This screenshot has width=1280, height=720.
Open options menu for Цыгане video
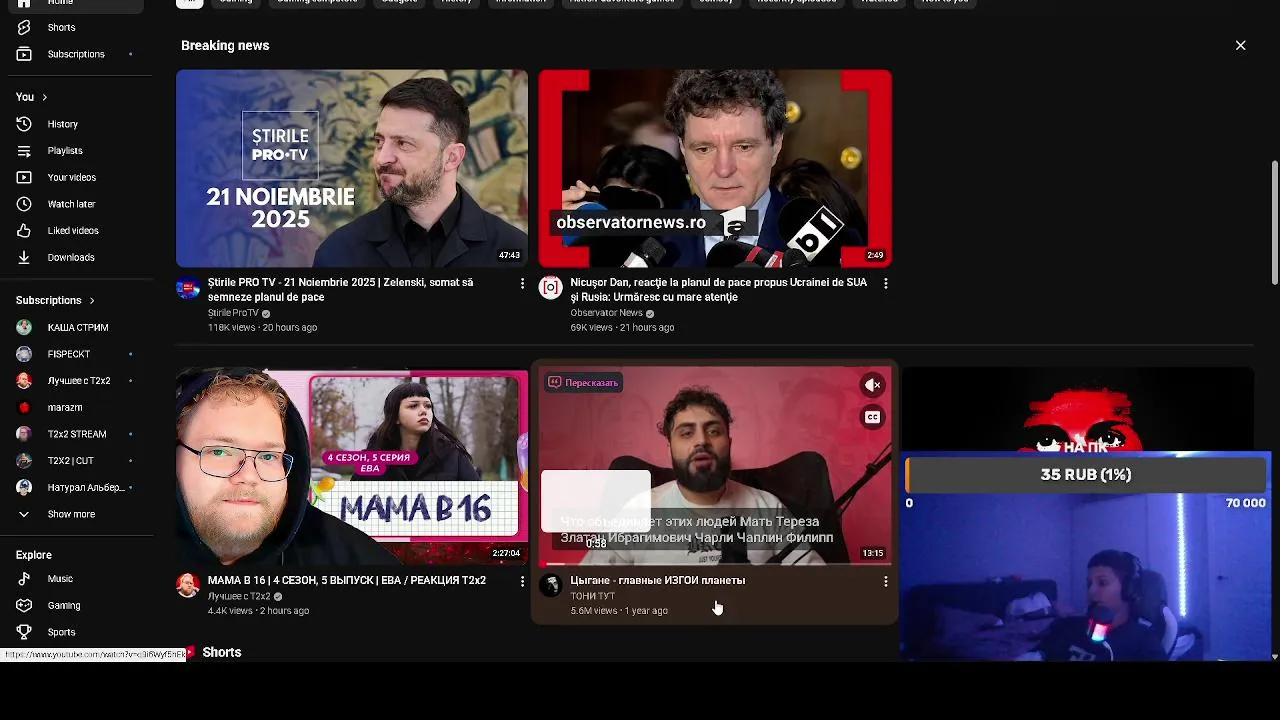coord(885,581)
